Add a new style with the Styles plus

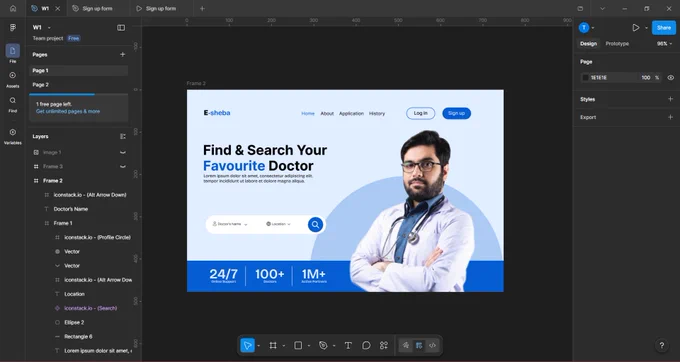point(670,99)
